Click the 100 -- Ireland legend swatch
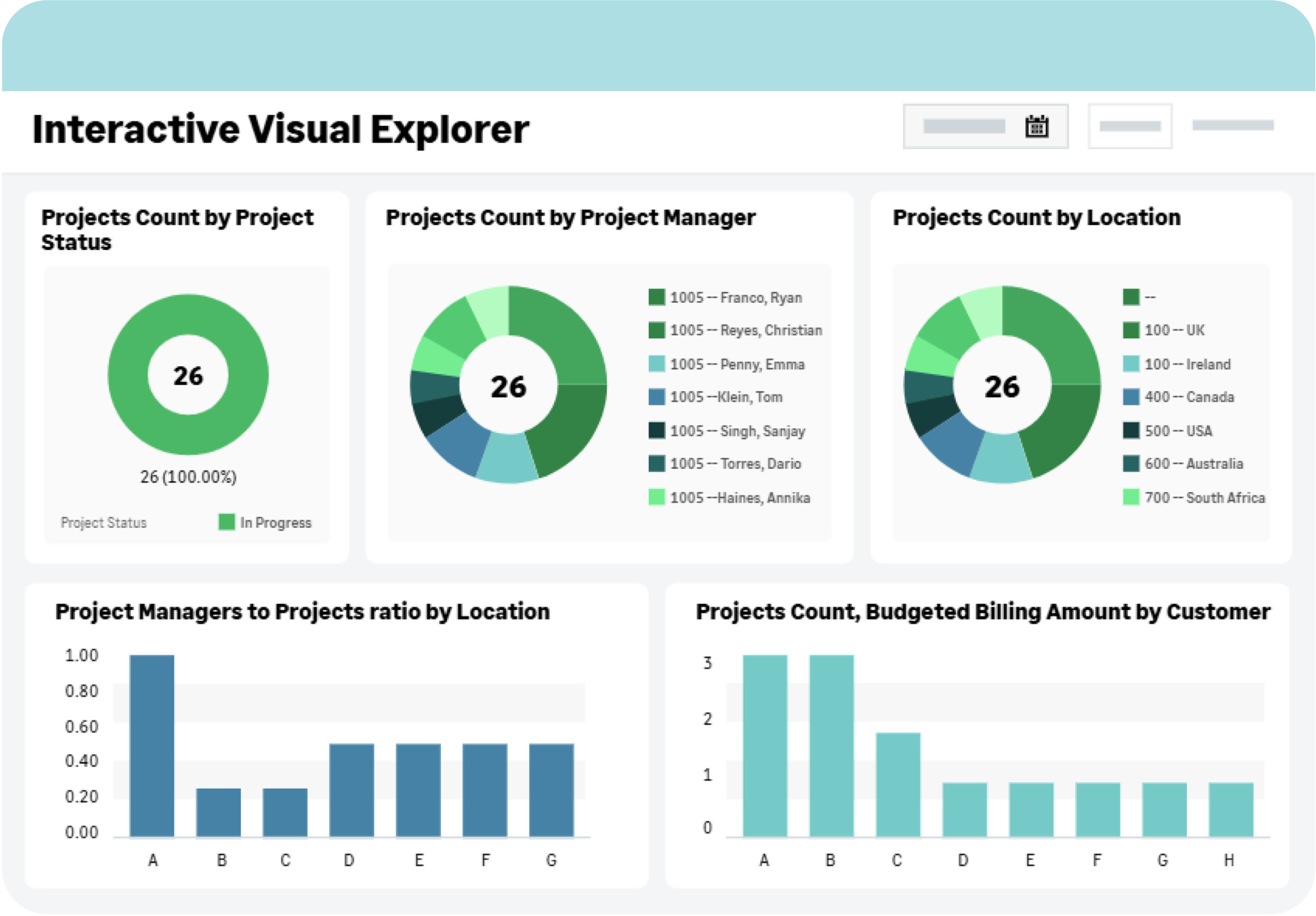This screenshot has height=916, width=1316. pos(1131,364)
